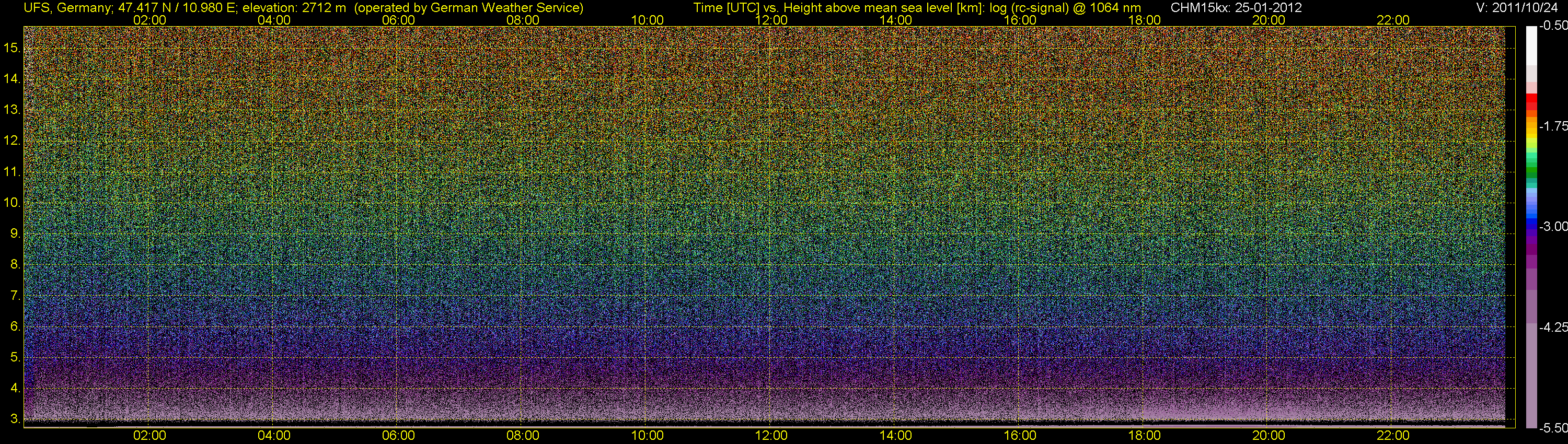Click the "6." km height axis label

(15, 326)
